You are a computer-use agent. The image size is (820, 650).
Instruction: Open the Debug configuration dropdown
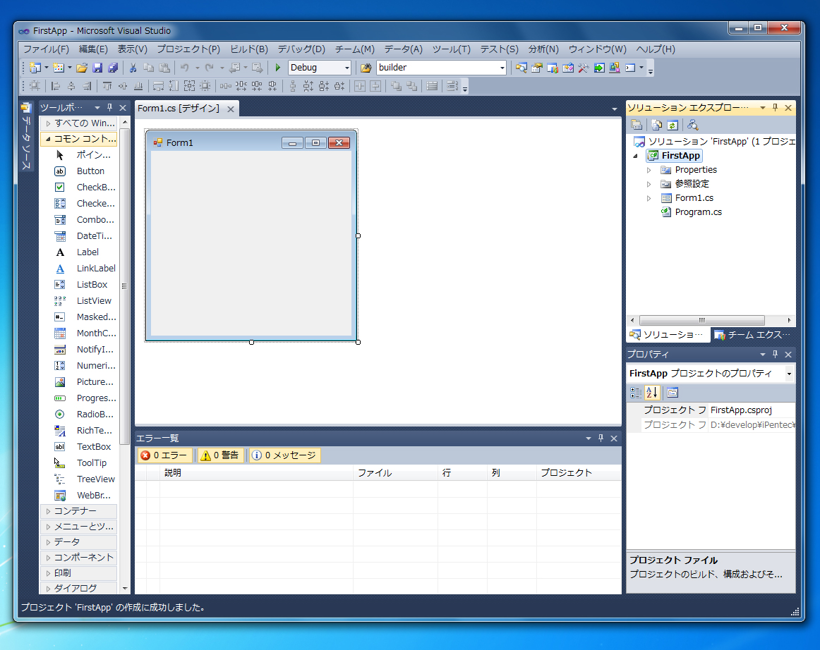click(348, 68)
